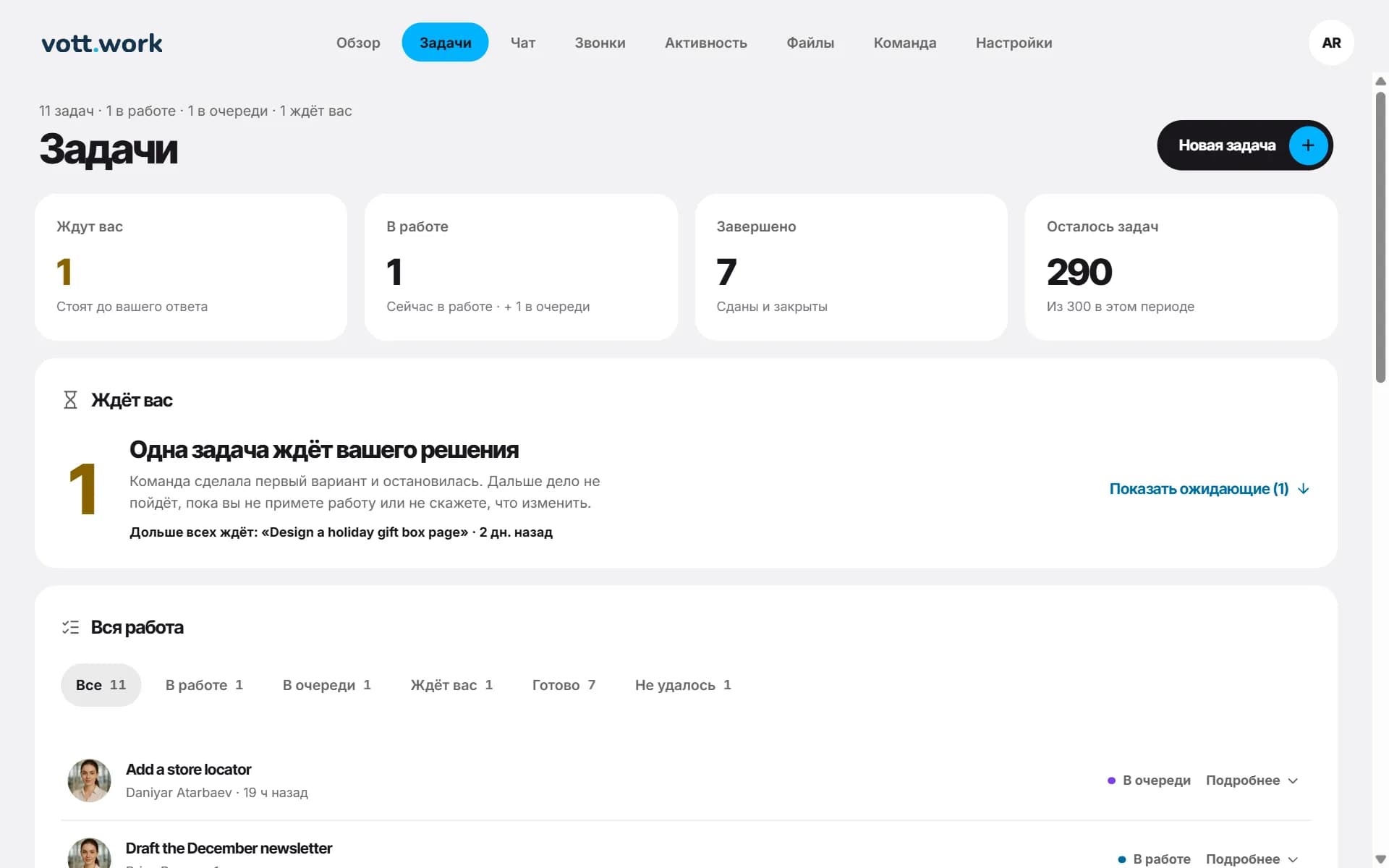Open the Обзор navigation tab
The width and height of the screenshot is (1389, 868).
pos(358,43)
